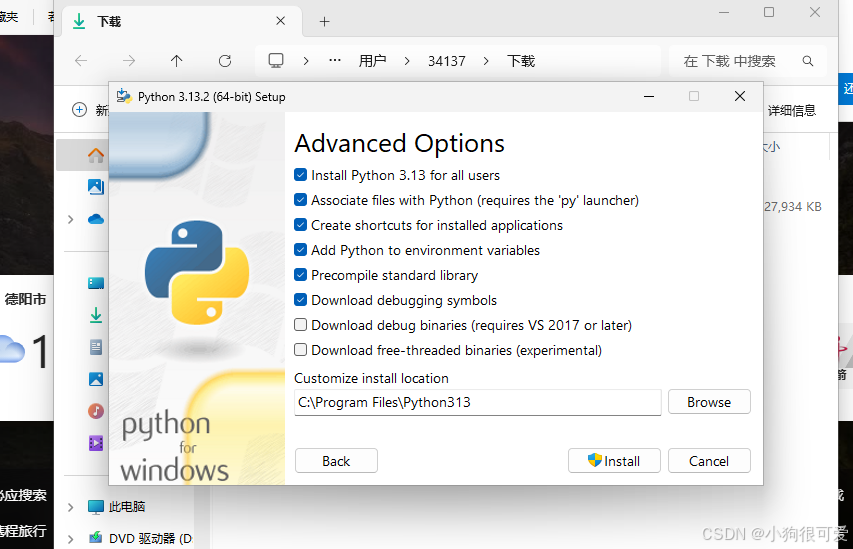Click the Back button in Python Setup
The width and height of the screenshot is (853, 549).
(336, 461)
